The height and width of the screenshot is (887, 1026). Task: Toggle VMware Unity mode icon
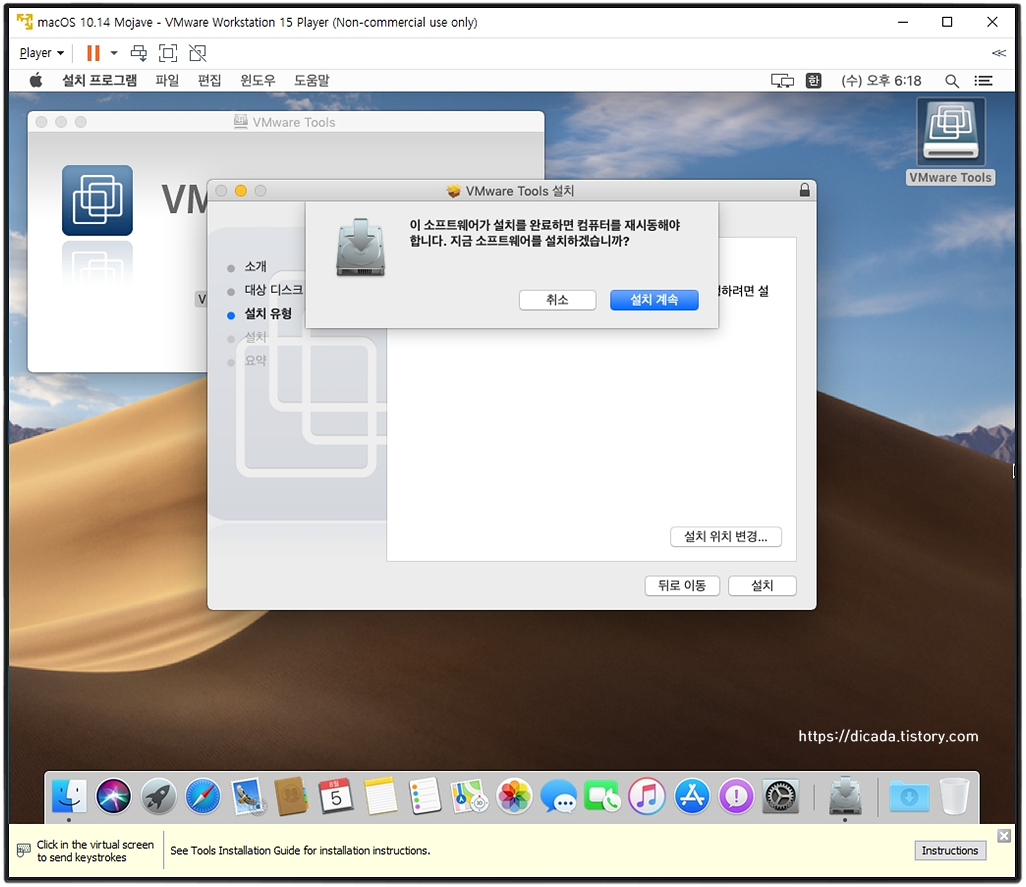tap(198, 53)
